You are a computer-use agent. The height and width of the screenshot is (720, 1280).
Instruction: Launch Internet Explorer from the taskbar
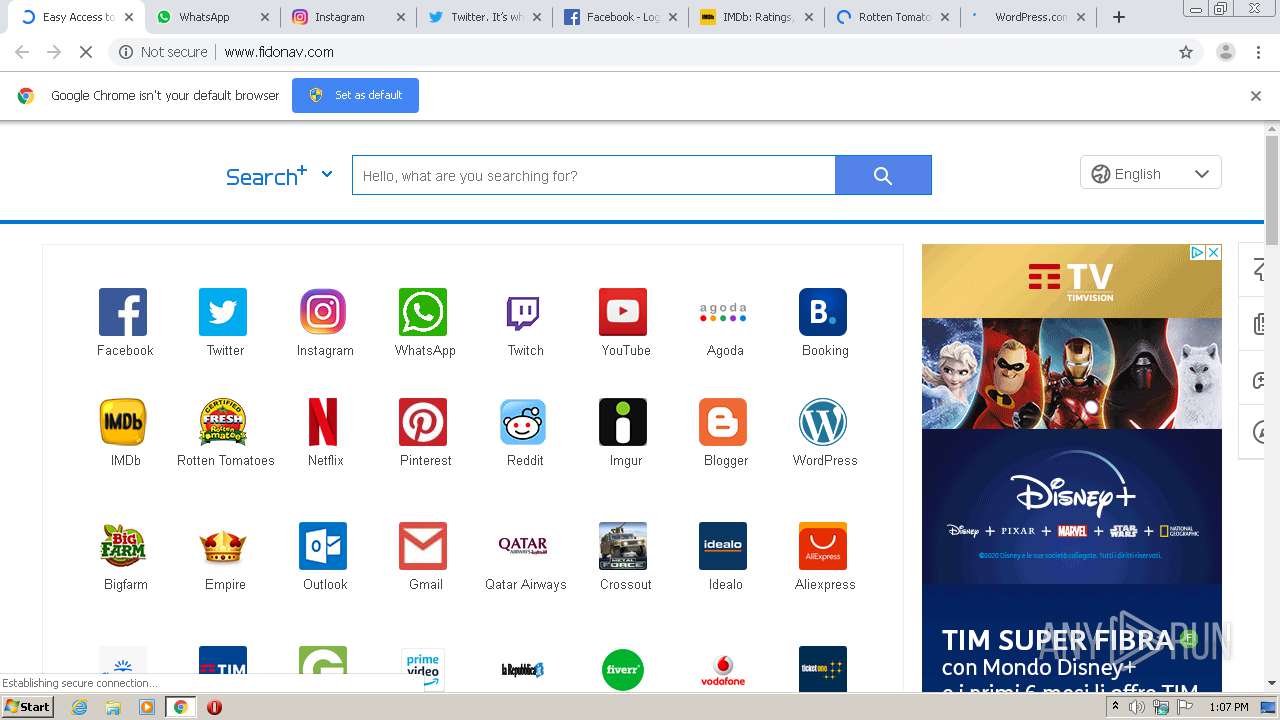79,707
